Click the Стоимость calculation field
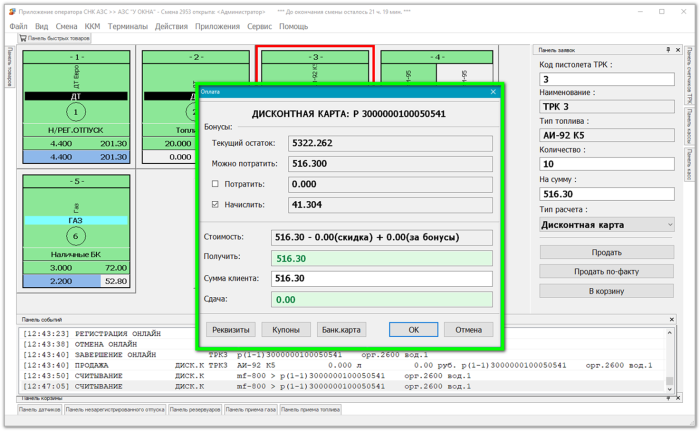Screen dimensions: 700x431 click(x=382, y=238)
